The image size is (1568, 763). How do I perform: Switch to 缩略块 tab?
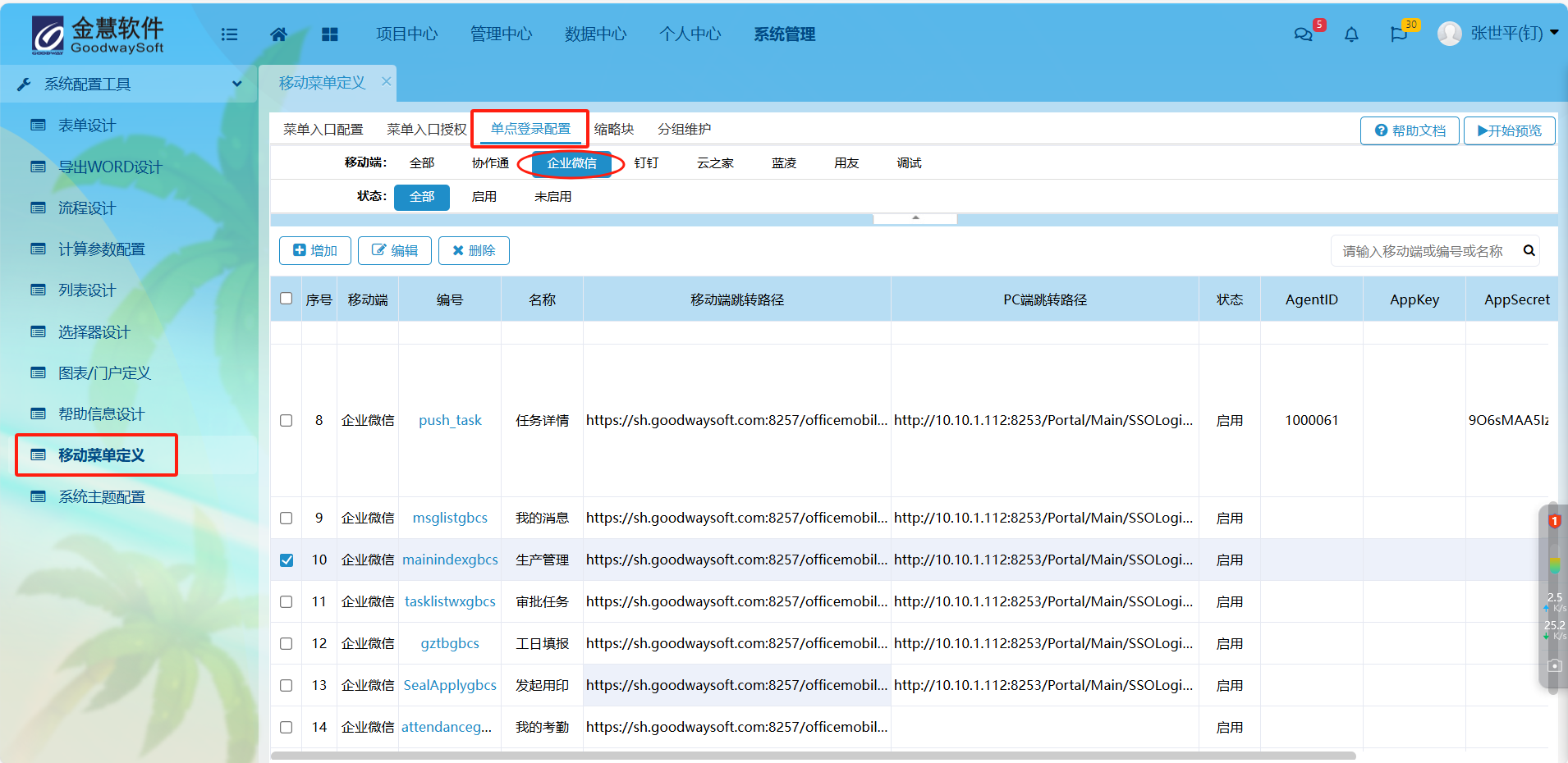coord(614,130)
